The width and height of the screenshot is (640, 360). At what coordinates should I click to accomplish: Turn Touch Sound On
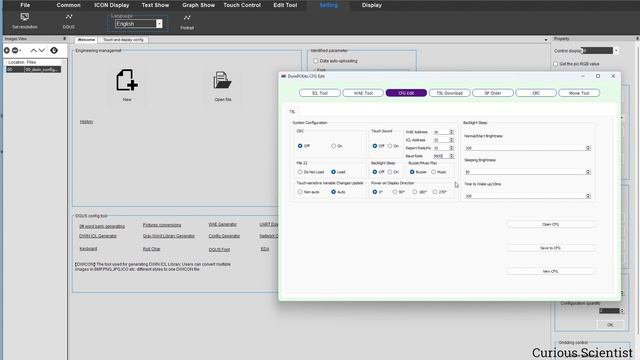click(x=390, y=146)
